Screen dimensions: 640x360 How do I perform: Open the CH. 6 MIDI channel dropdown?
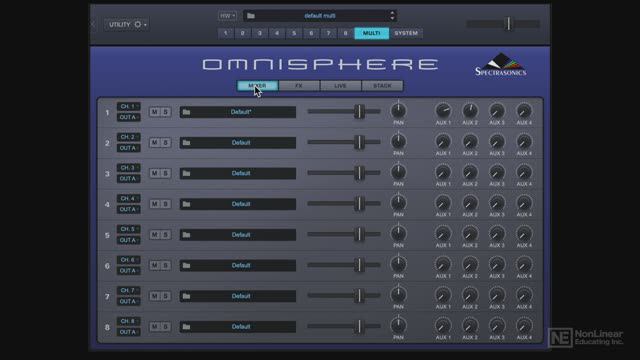pos(129,260)
